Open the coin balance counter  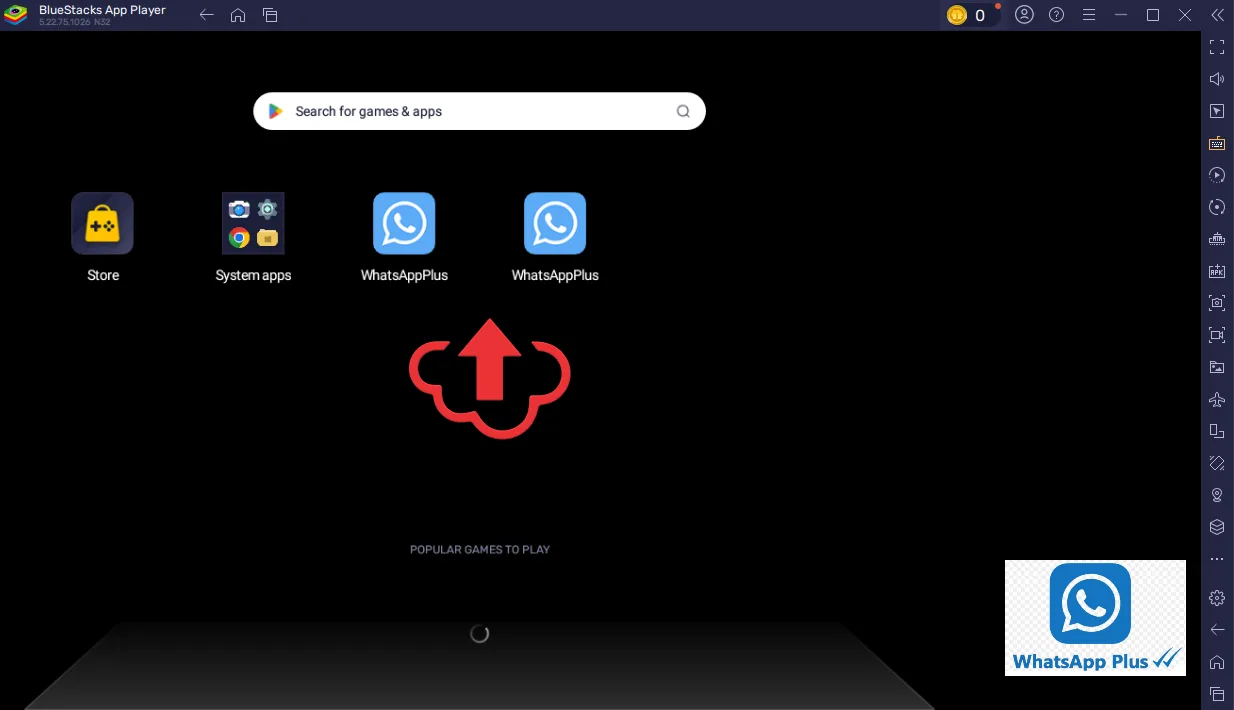point(971,15)
